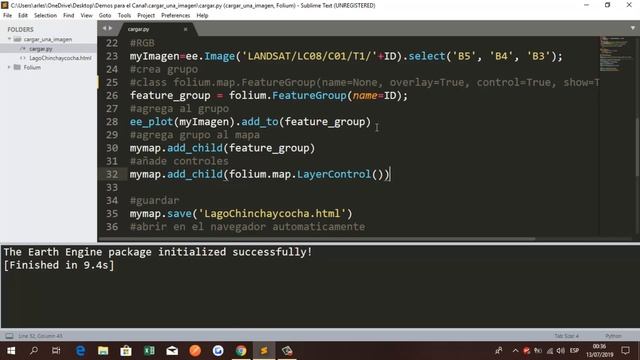Screen dimensions: 640x360
Task: Expand the Folium folder
Action: coord(9,67)
